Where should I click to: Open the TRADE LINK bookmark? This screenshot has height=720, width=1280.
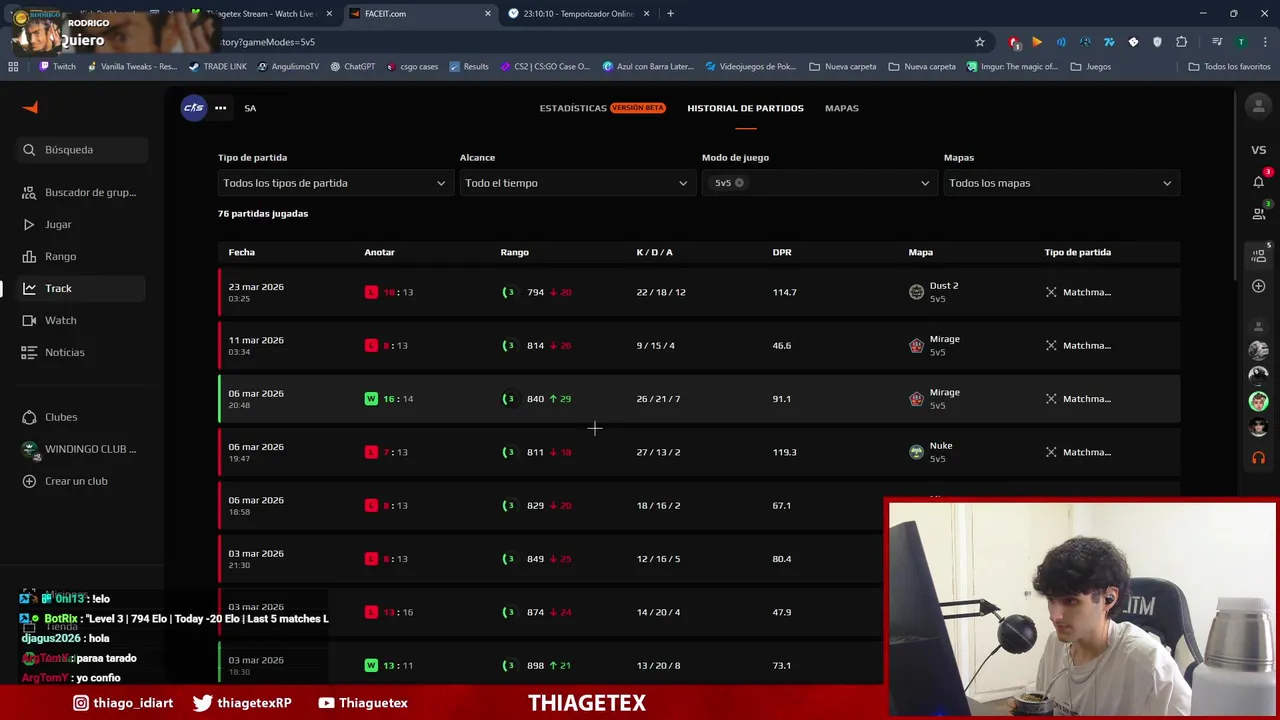click(x=217, y=67)
